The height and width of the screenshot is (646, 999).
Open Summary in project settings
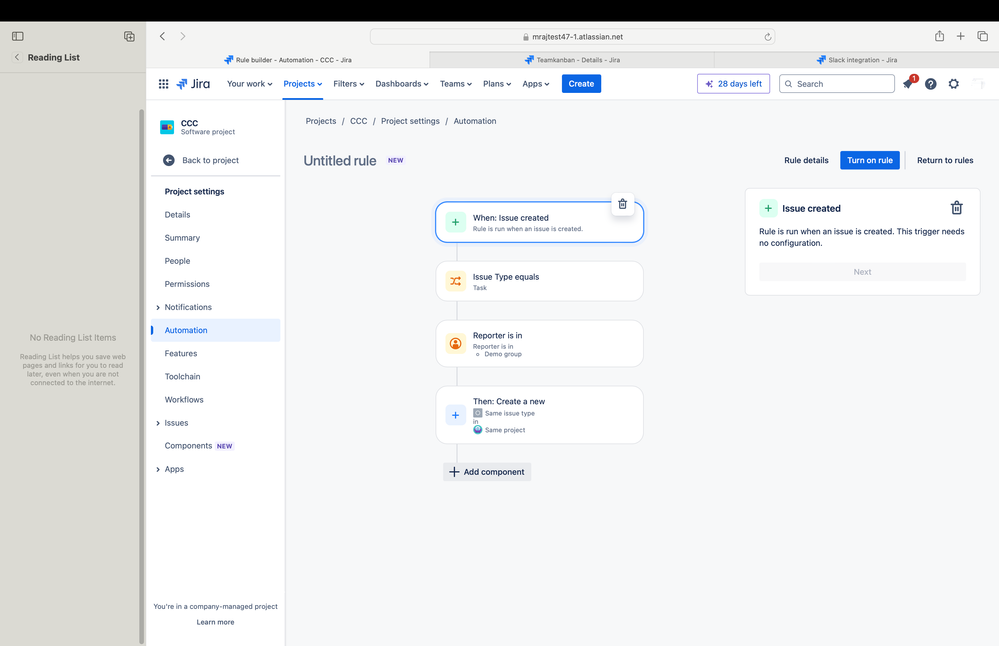click(x=215, y=238)
